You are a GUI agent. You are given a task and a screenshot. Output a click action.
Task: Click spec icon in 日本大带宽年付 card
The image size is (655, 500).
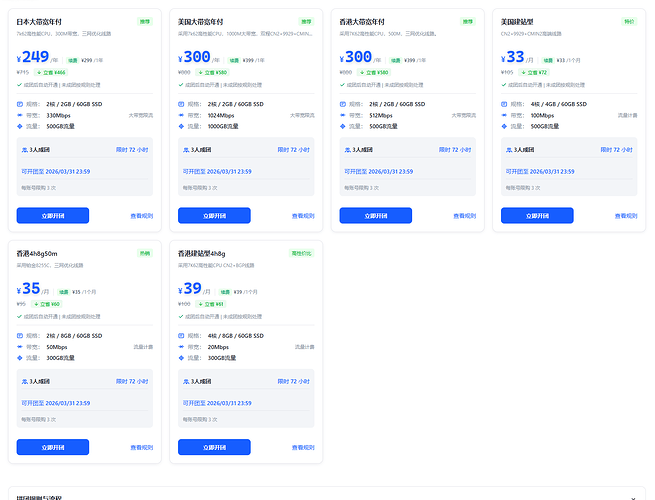coord(20,104)
